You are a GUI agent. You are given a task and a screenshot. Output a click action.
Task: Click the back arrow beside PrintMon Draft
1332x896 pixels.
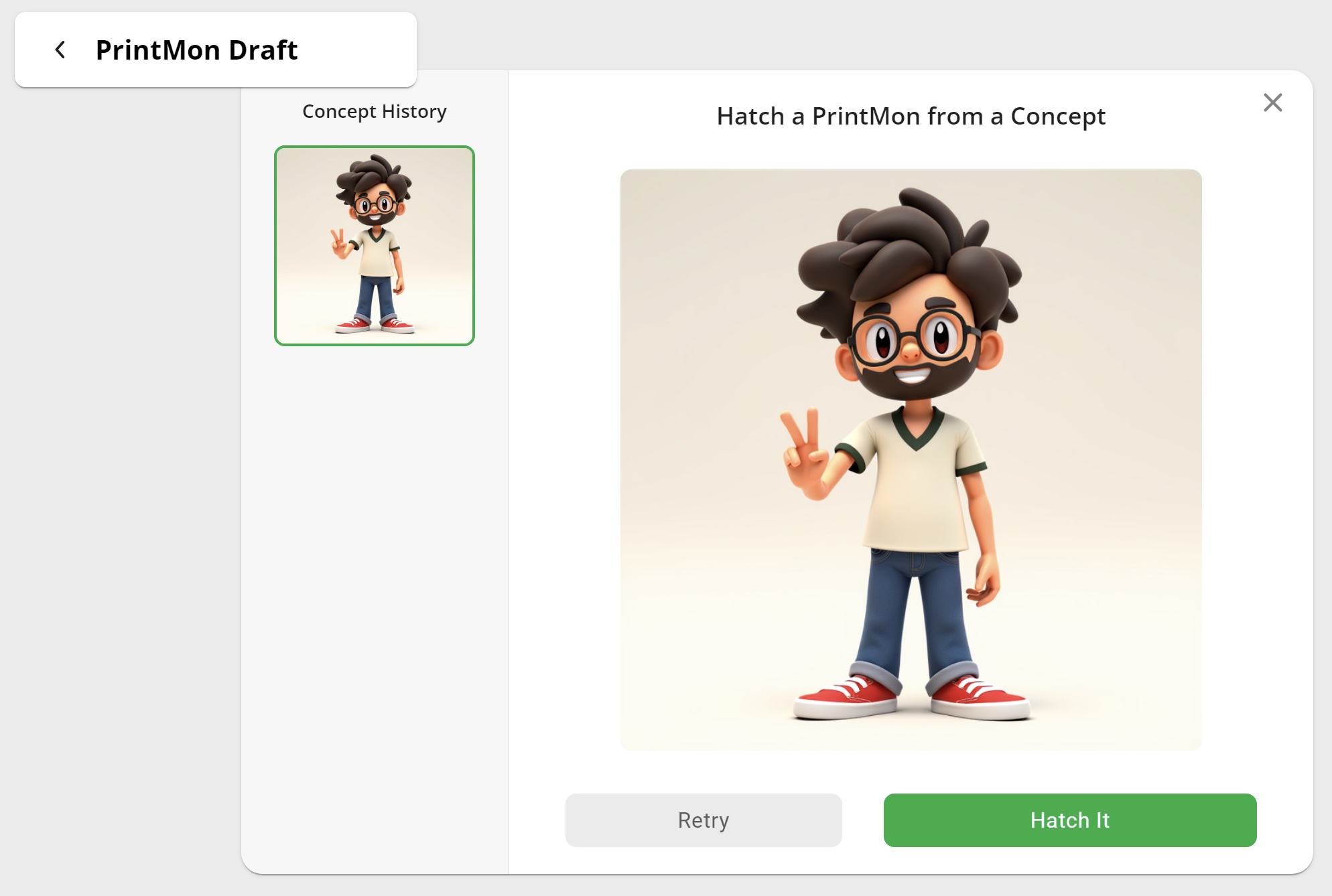coord(60,50)
